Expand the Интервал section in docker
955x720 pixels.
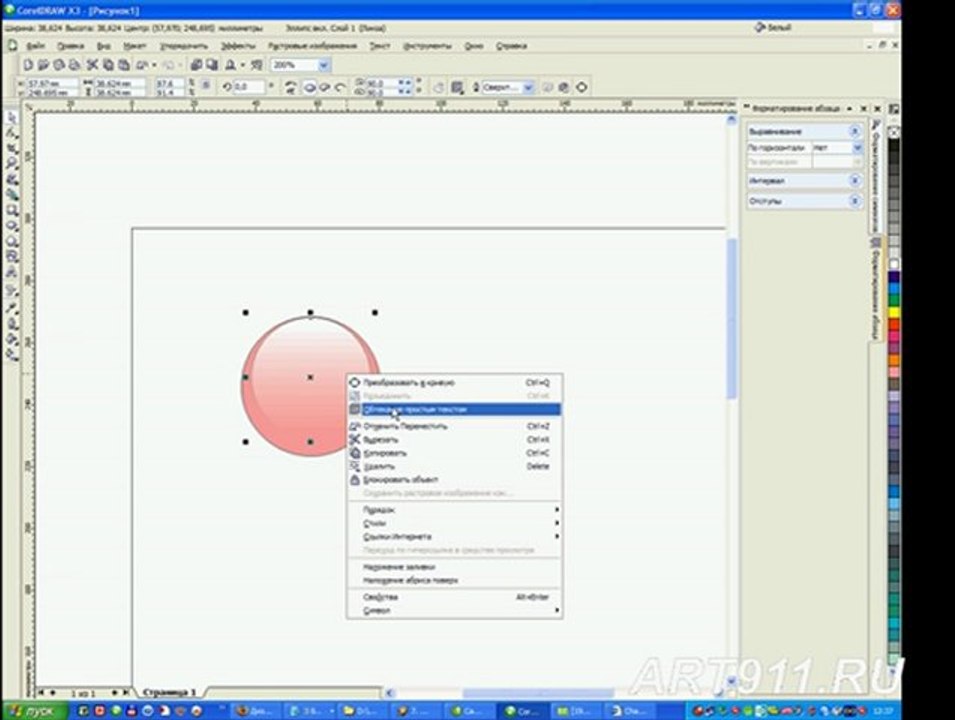pyautogui.click(x=855, y=180)
